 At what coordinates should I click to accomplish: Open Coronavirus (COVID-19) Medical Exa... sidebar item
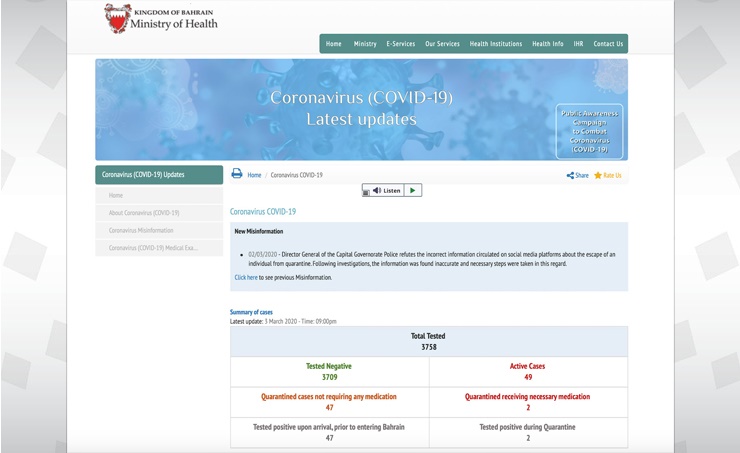(153, 247)
